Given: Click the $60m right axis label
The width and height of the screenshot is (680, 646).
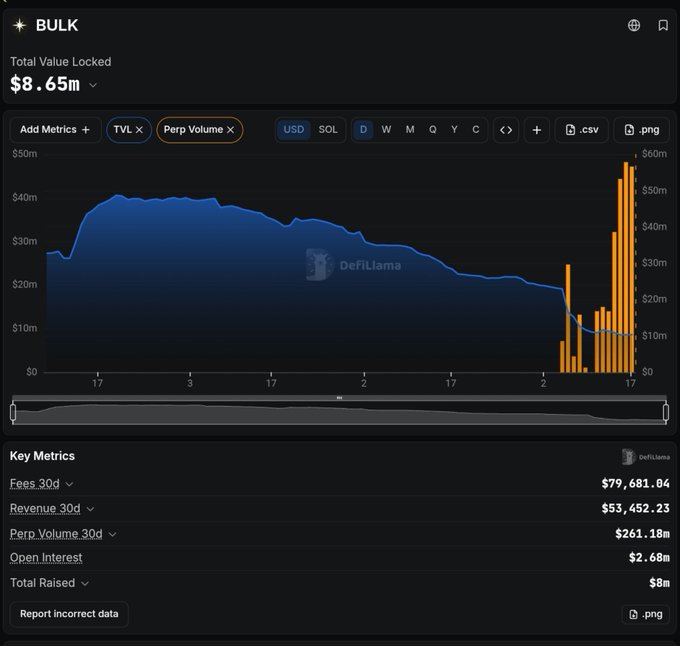Looking at the screenshot, I should [x=654, y=153].
